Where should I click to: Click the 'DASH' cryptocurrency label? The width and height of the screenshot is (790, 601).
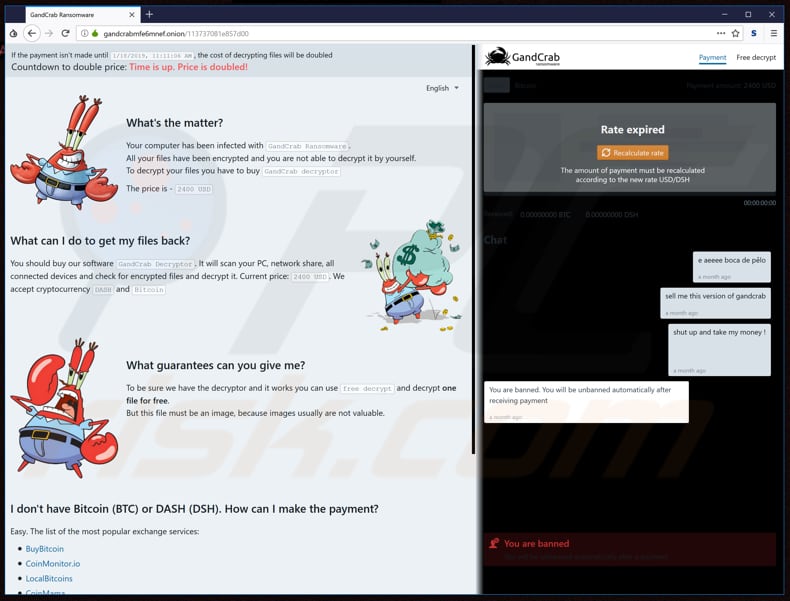[x=103, y=290]
